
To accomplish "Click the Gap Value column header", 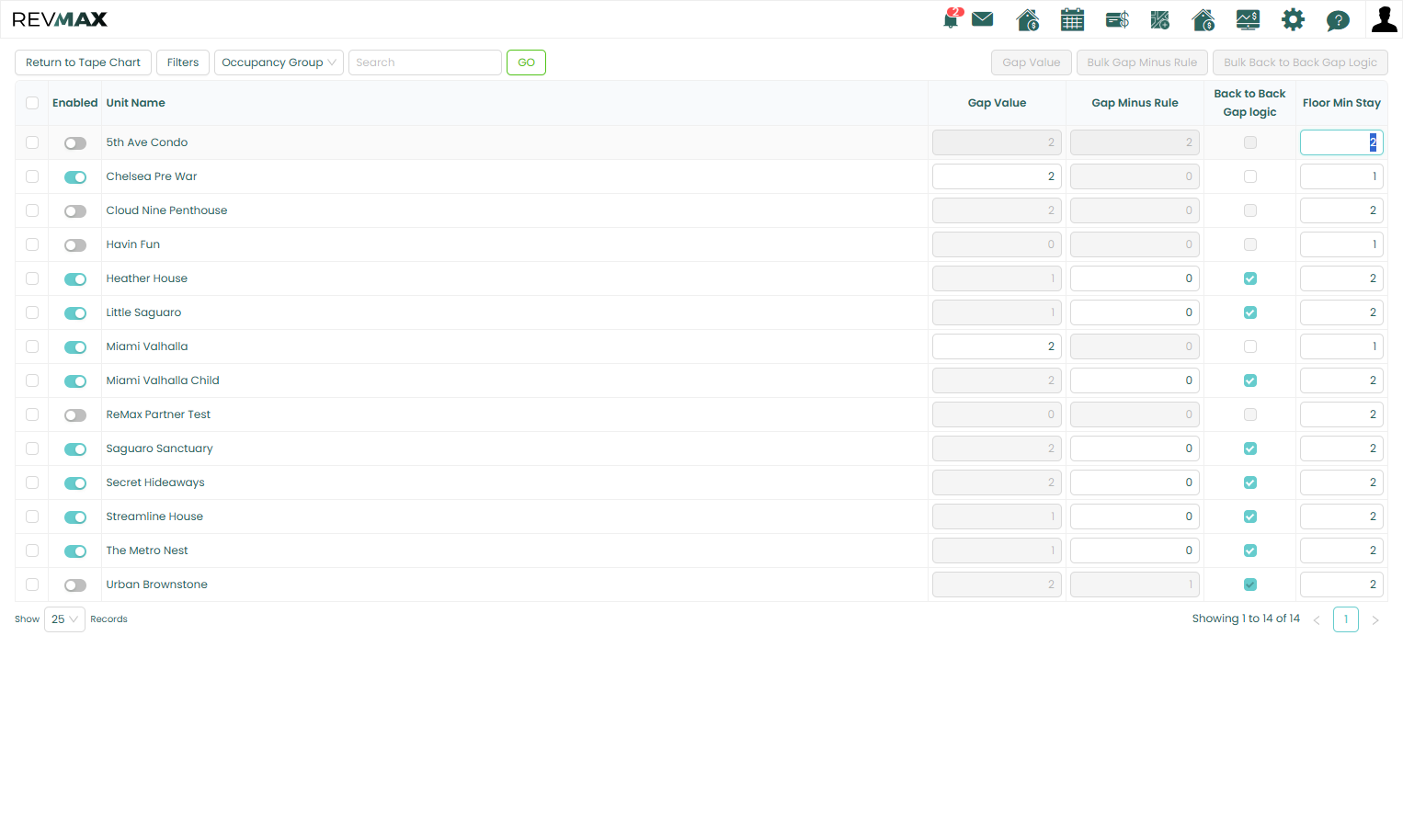I will click(x=997, y=103).
